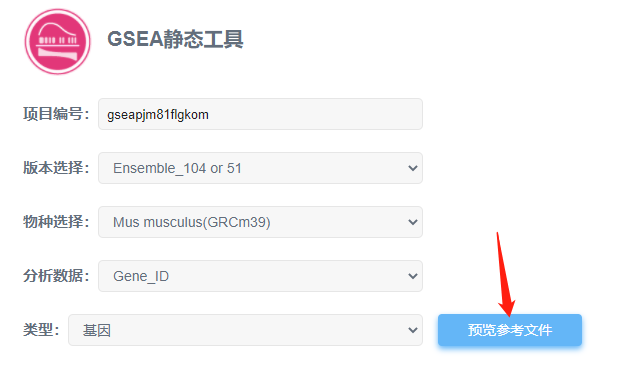This screenshot has height=367, width=618.
Task: Click the pink GSEA logo icon
Action: [58, 42]
